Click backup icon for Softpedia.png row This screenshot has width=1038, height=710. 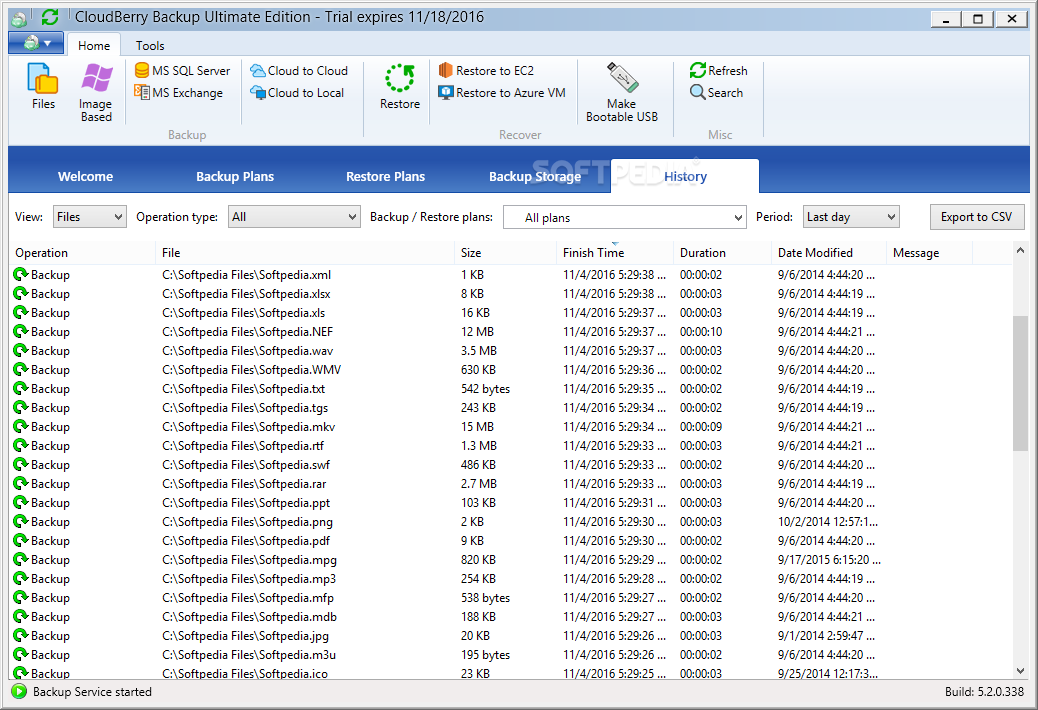tap(21, 521)
